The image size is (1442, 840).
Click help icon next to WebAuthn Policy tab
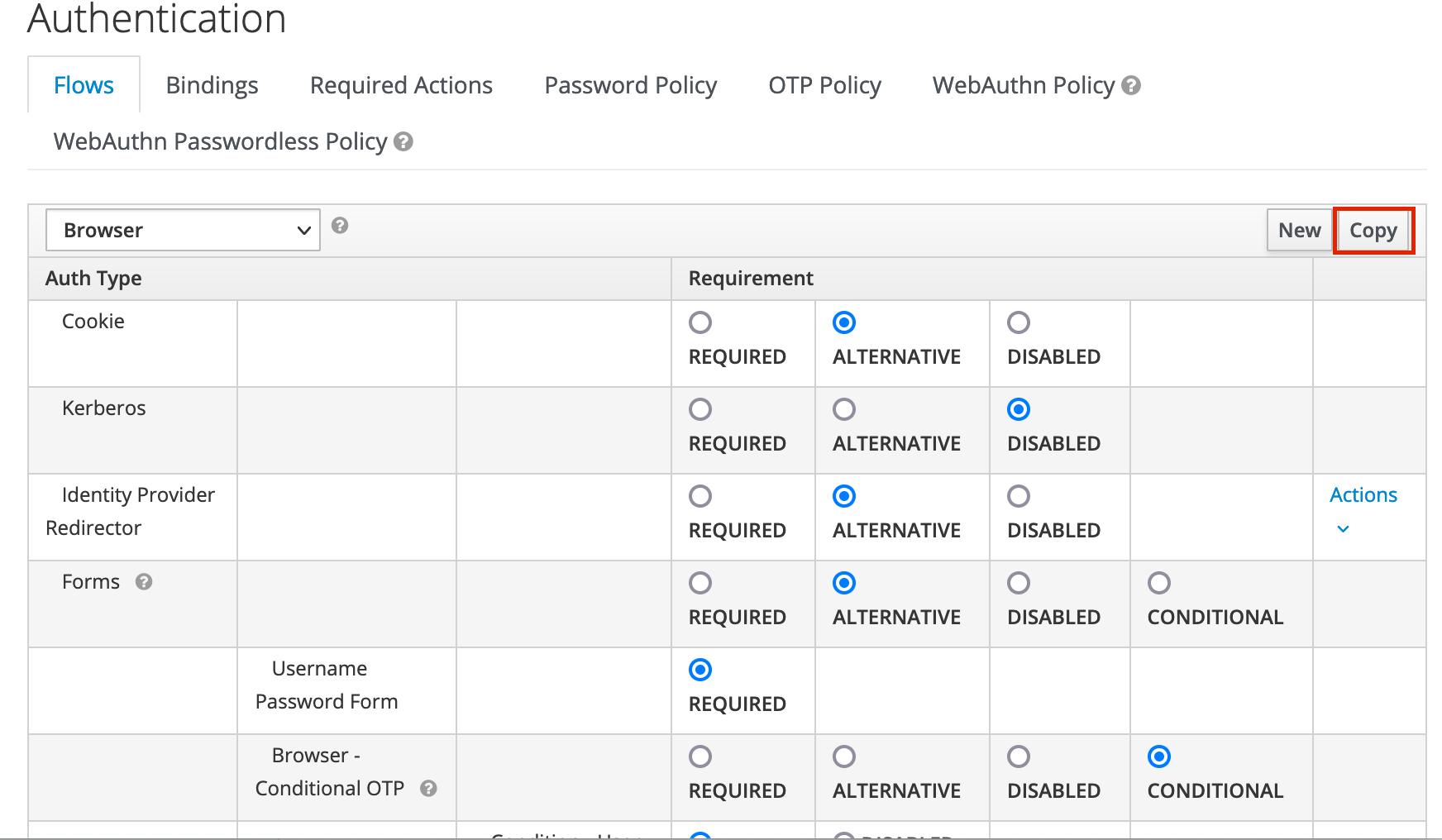(x=1131, y=85)
